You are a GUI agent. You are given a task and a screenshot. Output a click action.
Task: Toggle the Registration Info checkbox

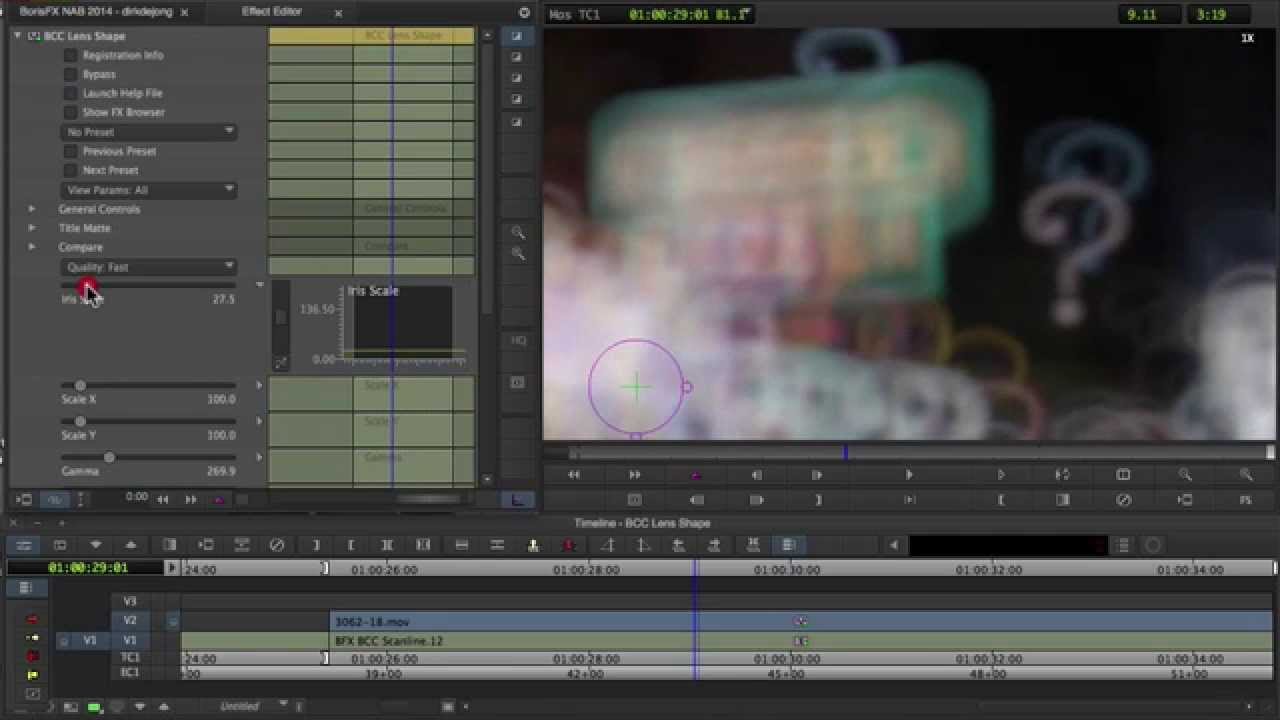(x=71, y=55)
